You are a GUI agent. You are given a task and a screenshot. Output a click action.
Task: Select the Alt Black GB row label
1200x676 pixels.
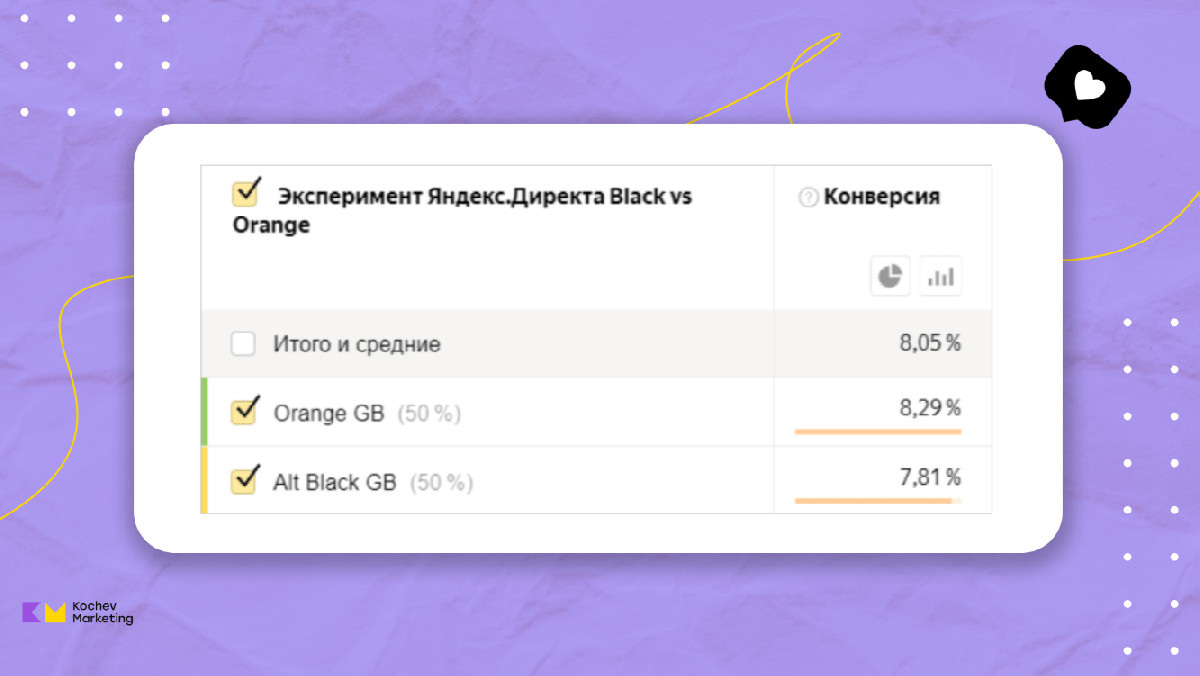pyautogui.click(x=334, y=482)
